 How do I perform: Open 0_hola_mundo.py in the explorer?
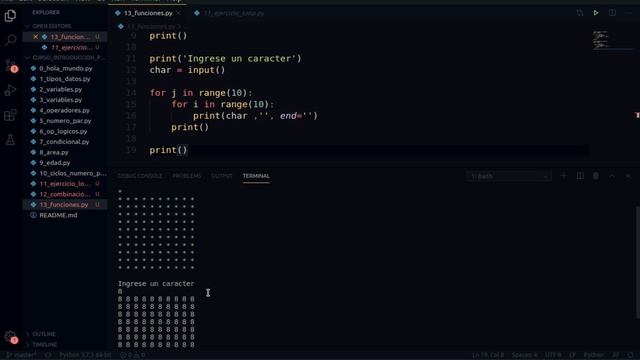pos(65,68)
